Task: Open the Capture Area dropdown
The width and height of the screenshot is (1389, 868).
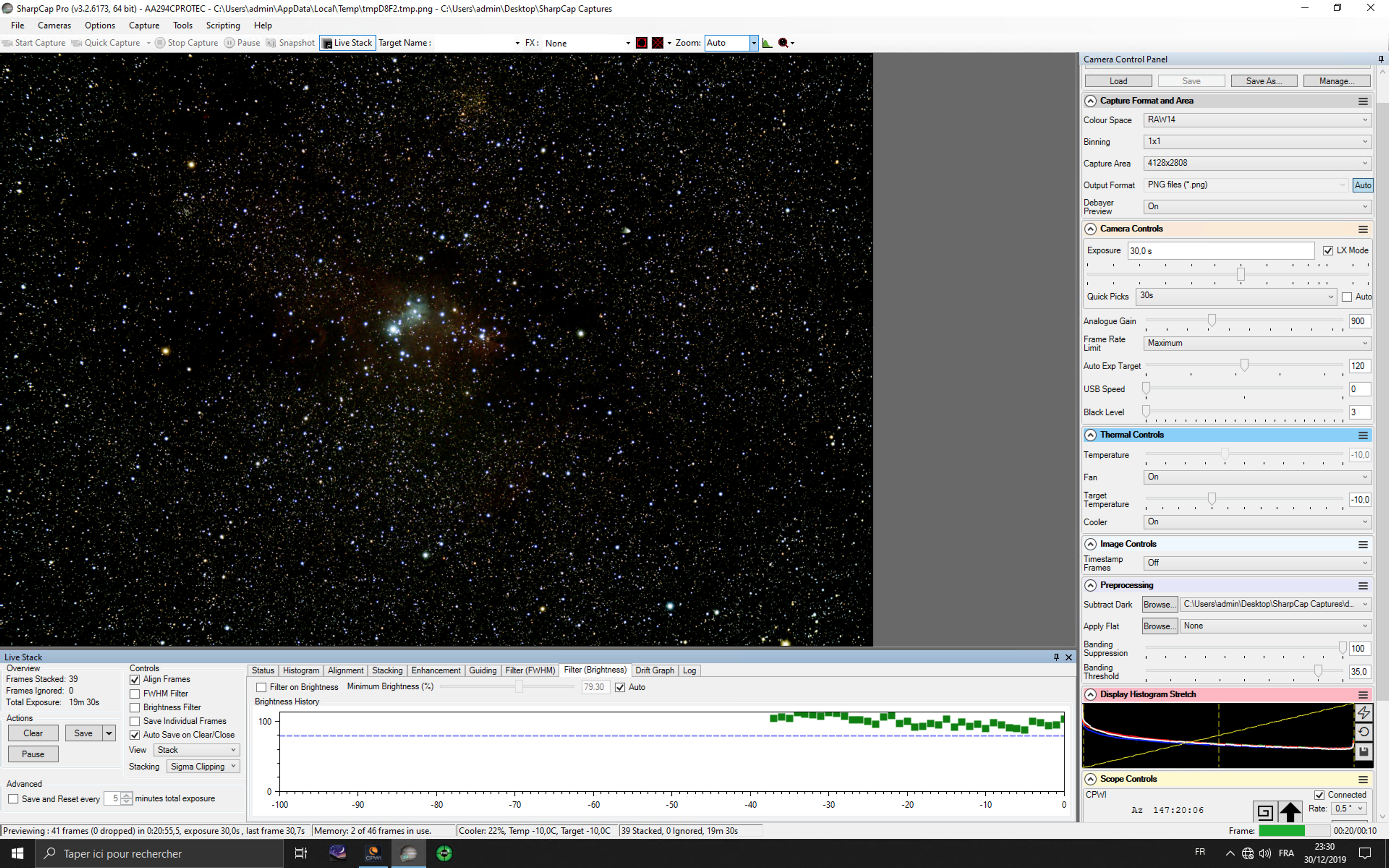Action: click(x=1257, y=163)
